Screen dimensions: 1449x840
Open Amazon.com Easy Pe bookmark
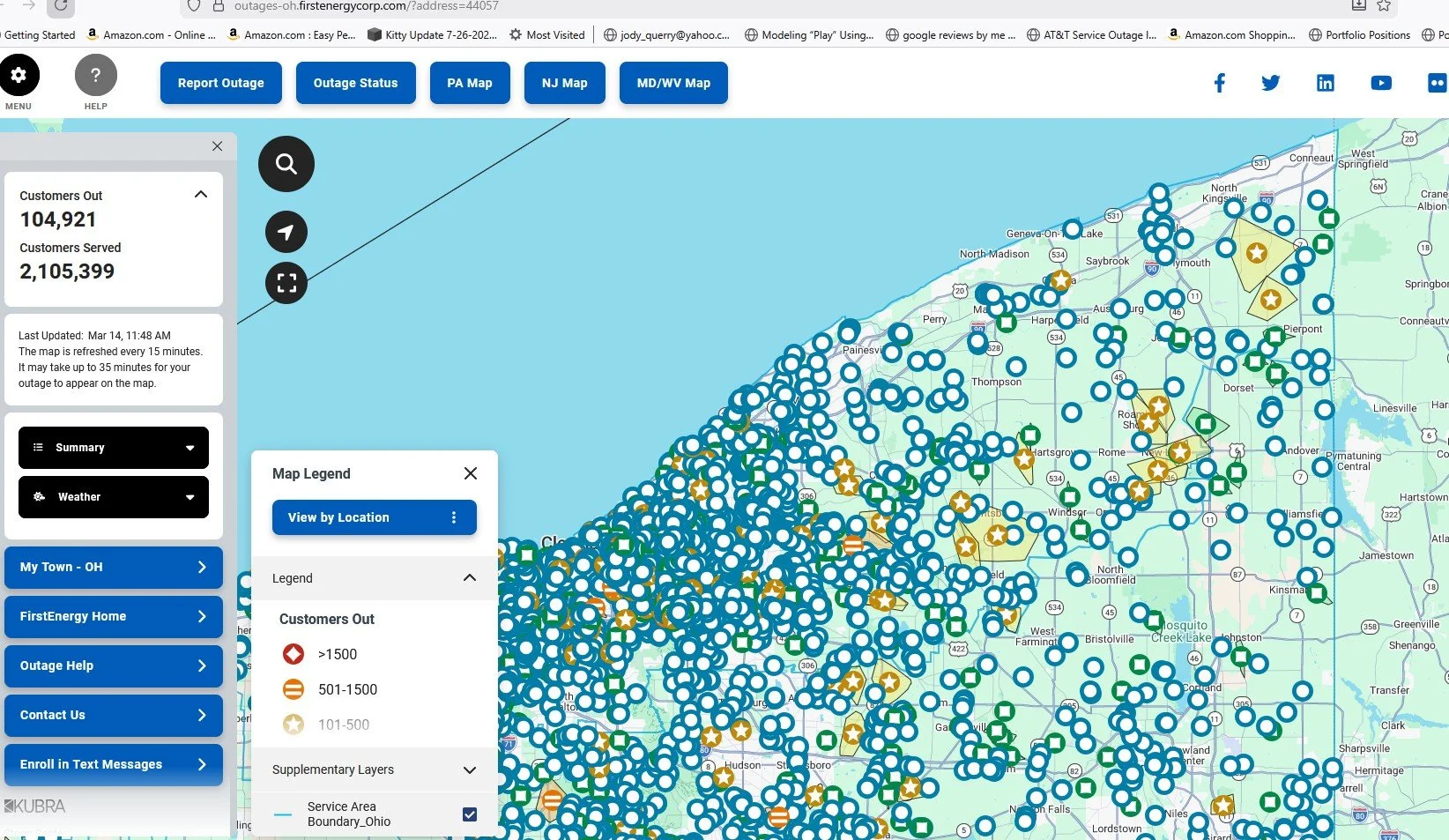pyautogui.click(x=292, y=35)
